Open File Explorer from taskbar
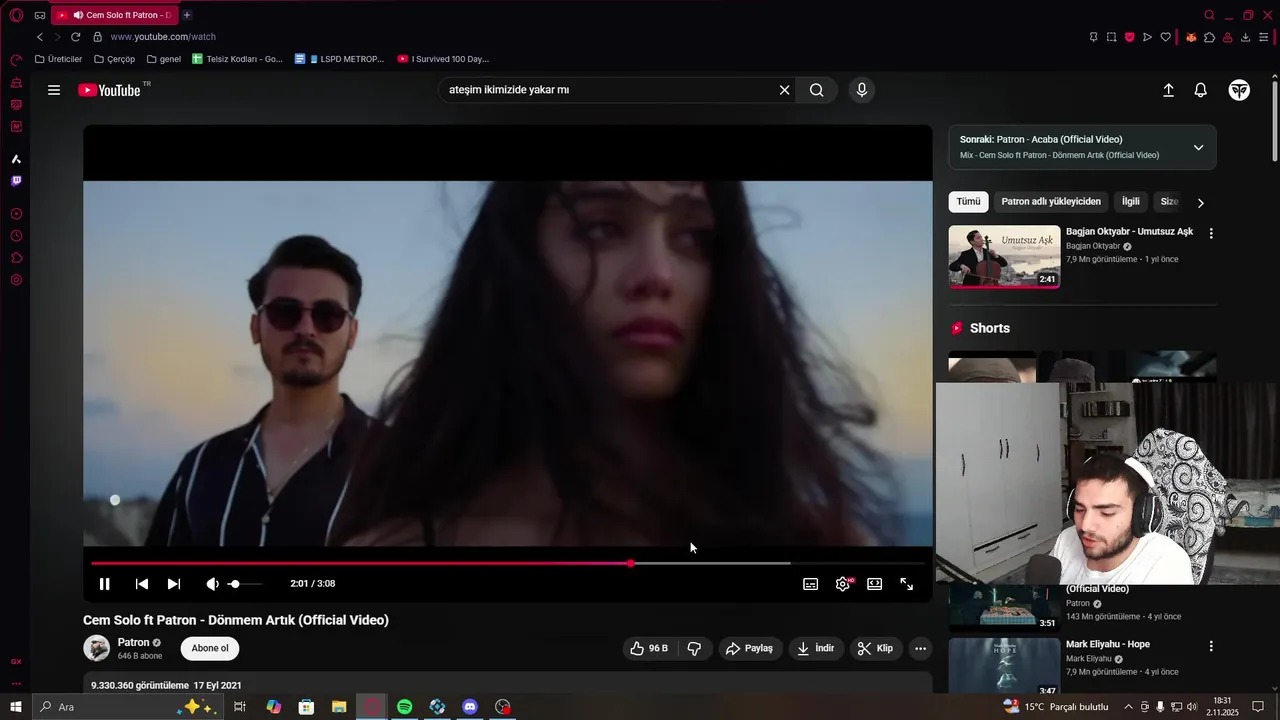 (339, 707)
